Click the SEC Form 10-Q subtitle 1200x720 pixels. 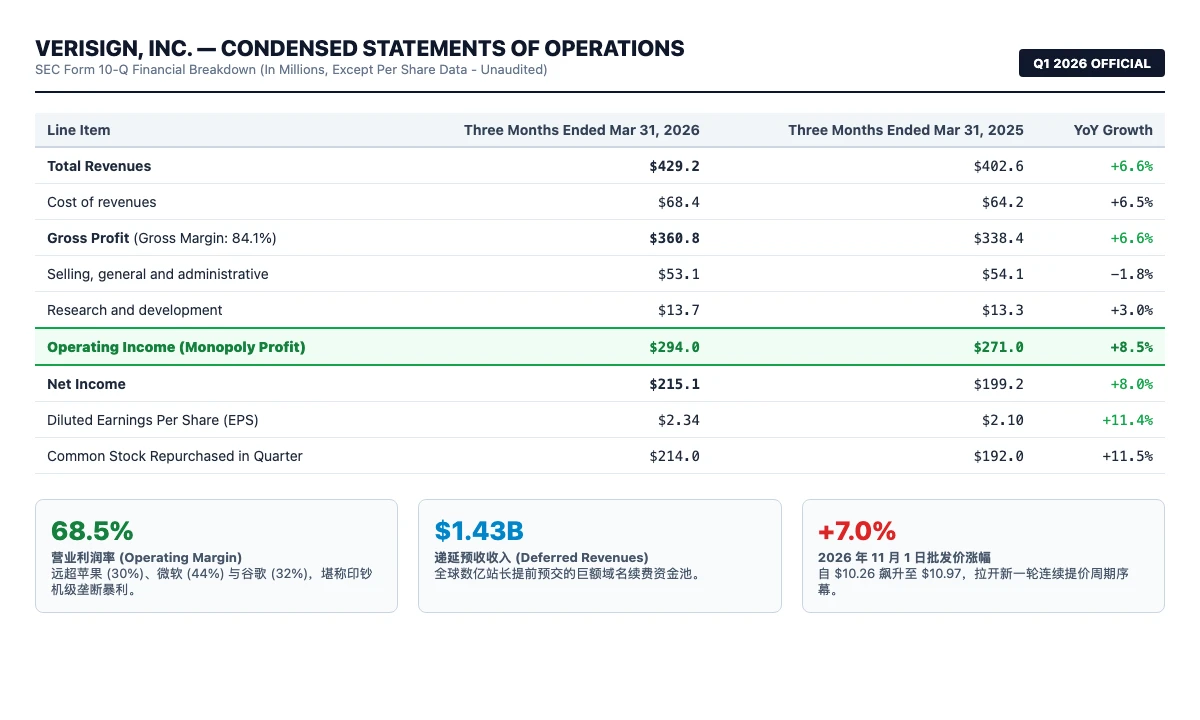pos(291,70)
